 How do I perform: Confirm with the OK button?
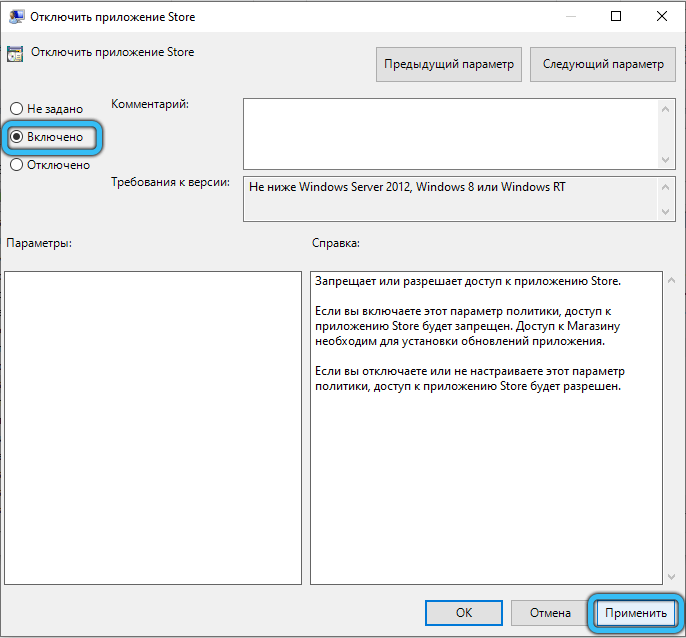(464, 613)
